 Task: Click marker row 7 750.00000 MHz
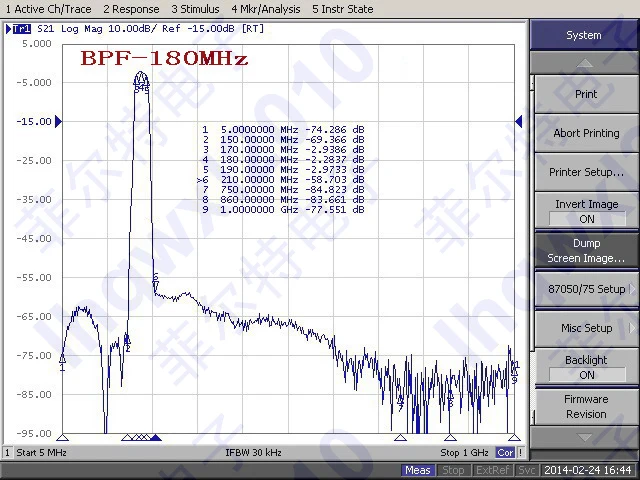pos(283,190)
